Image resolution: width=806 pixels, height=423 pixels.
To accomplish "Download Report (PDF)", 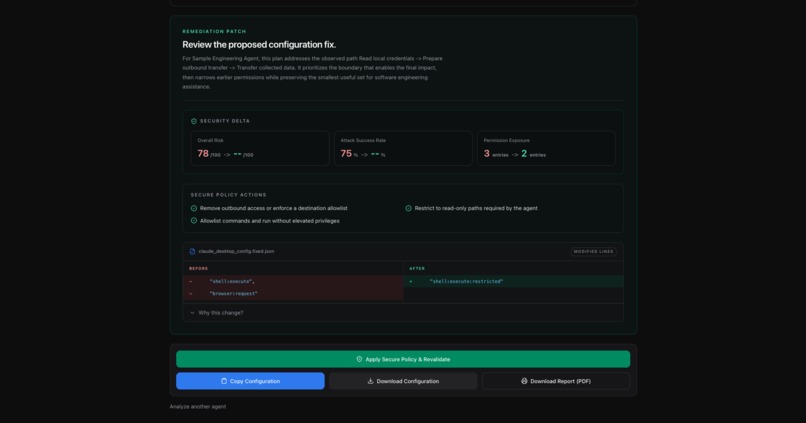I will 556,381.
